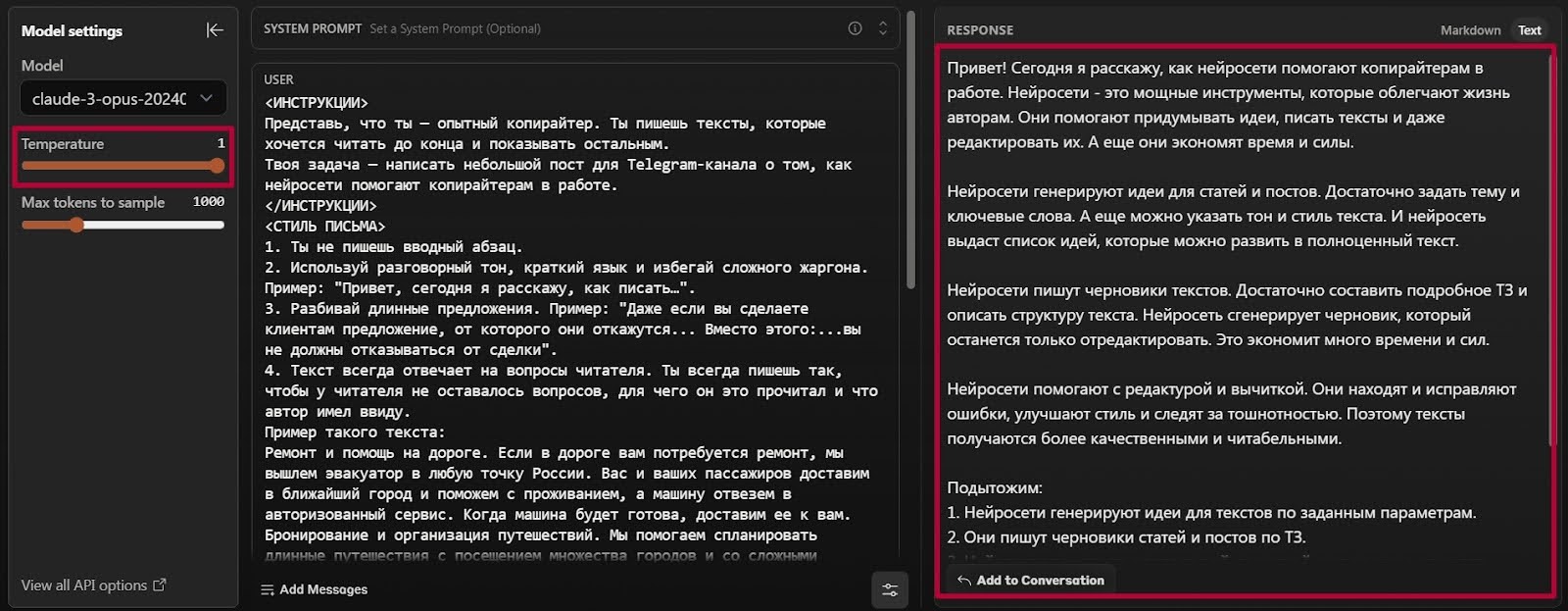Click the external-link icon after View all API options

point(159,585)
